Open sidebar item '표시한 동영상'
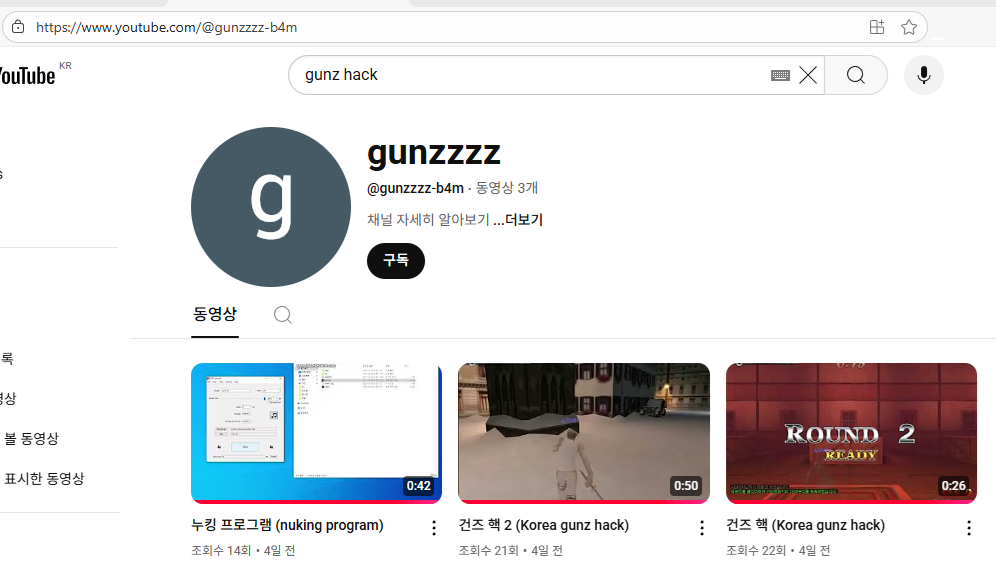This screenshot has width=996, height=586. click(x=44, y=478)
